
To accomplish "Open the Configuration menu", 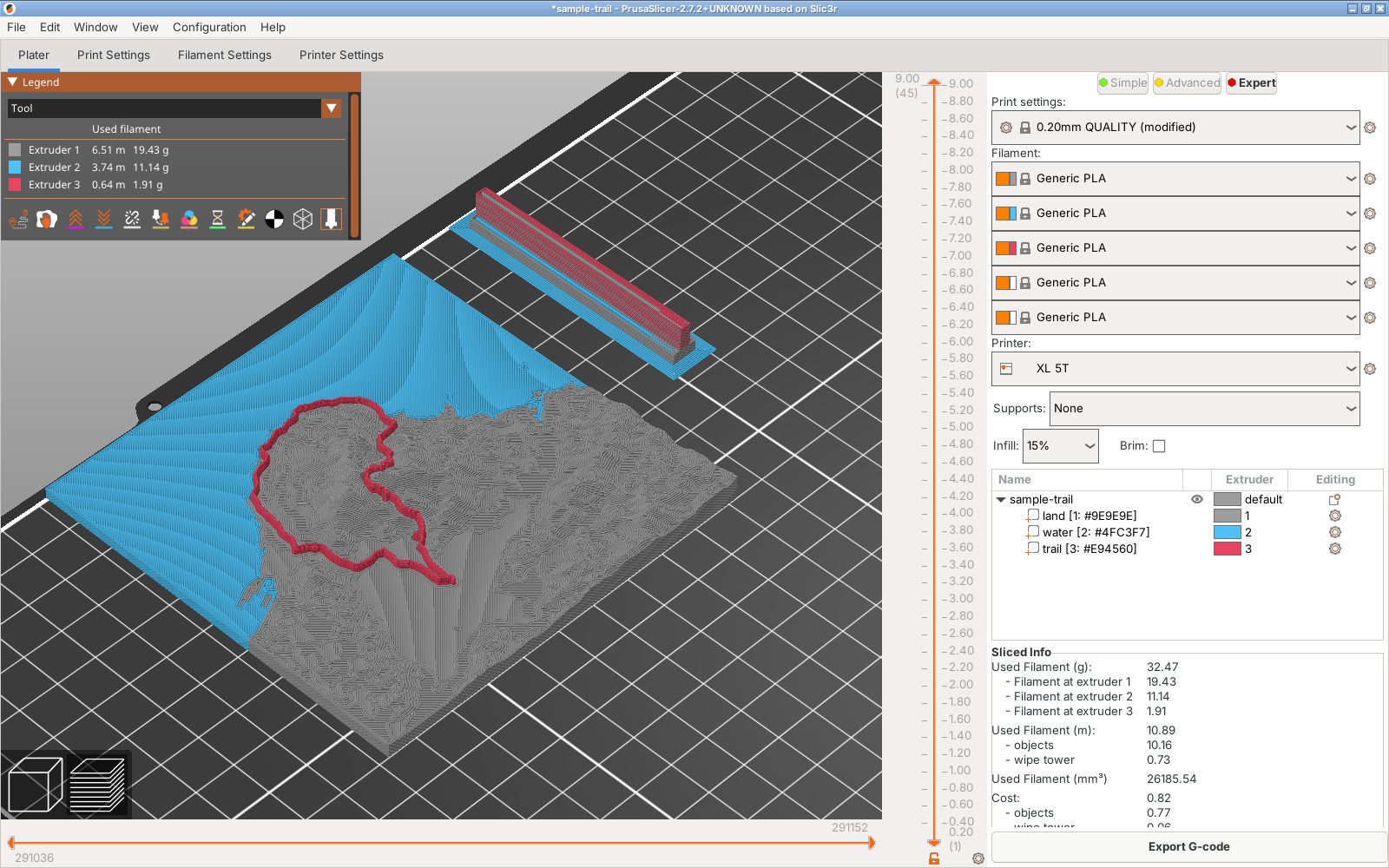I will click(x=209, y=27).
